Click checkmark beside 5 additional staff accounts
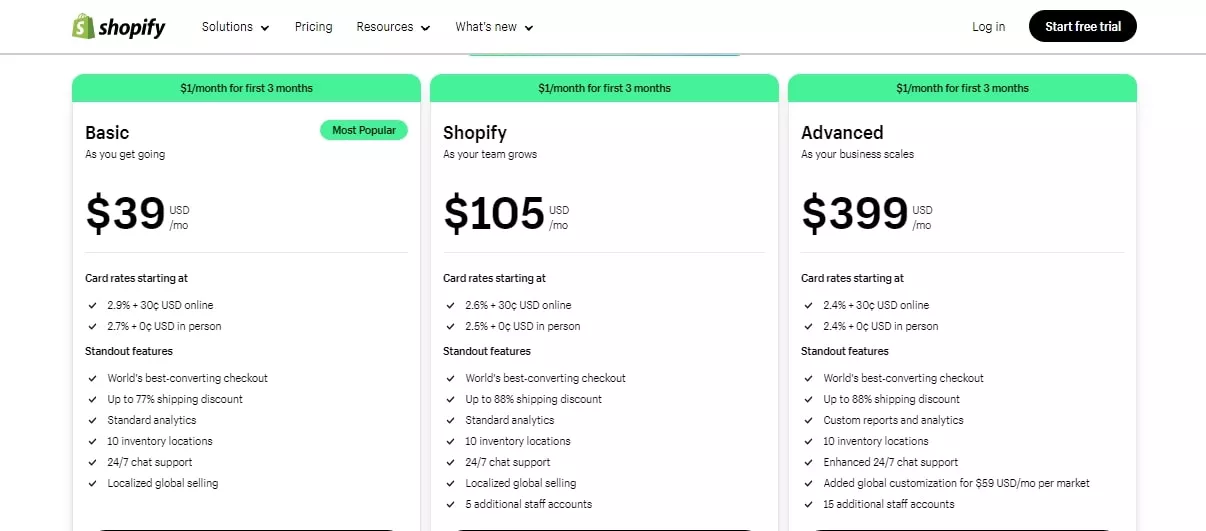Image resolution: width=1206 pixels, height=531 pixels. (x=450, y=504)
